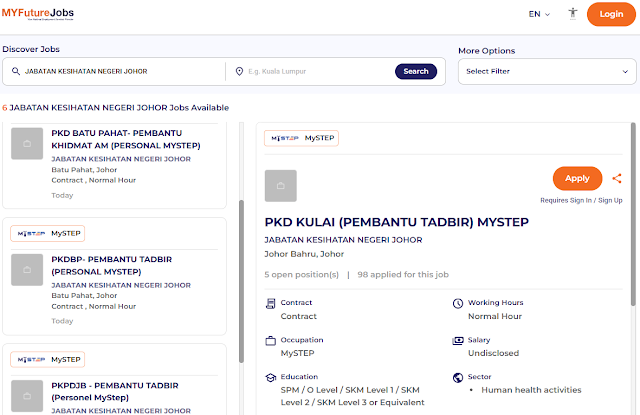Open PKDBP Pembantu Tadbir job listing
The height and width of the screenshot is (415, 640).
coord(111,265)
